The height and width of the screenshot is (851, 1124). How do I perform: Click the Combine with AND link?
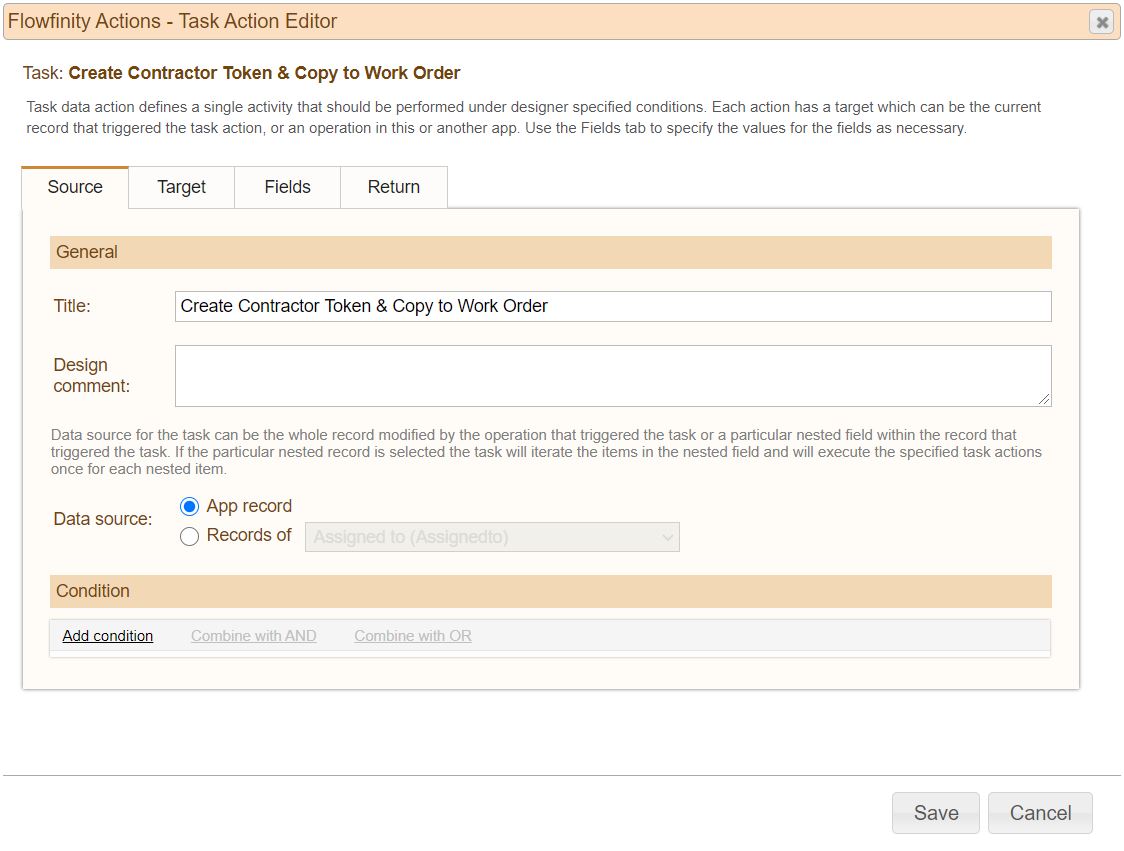(x=254, y=636)
